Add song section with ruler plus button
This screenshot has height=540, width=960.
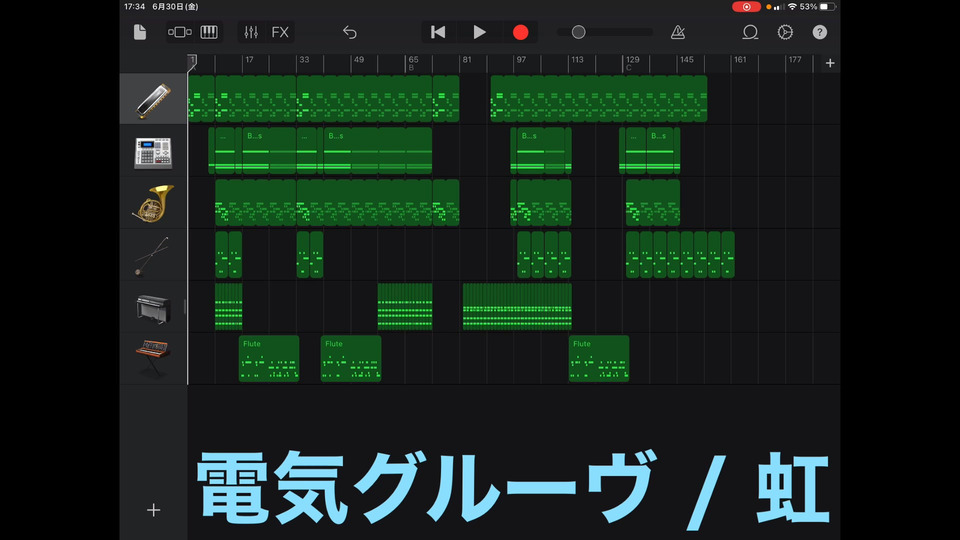pos(830,63)
